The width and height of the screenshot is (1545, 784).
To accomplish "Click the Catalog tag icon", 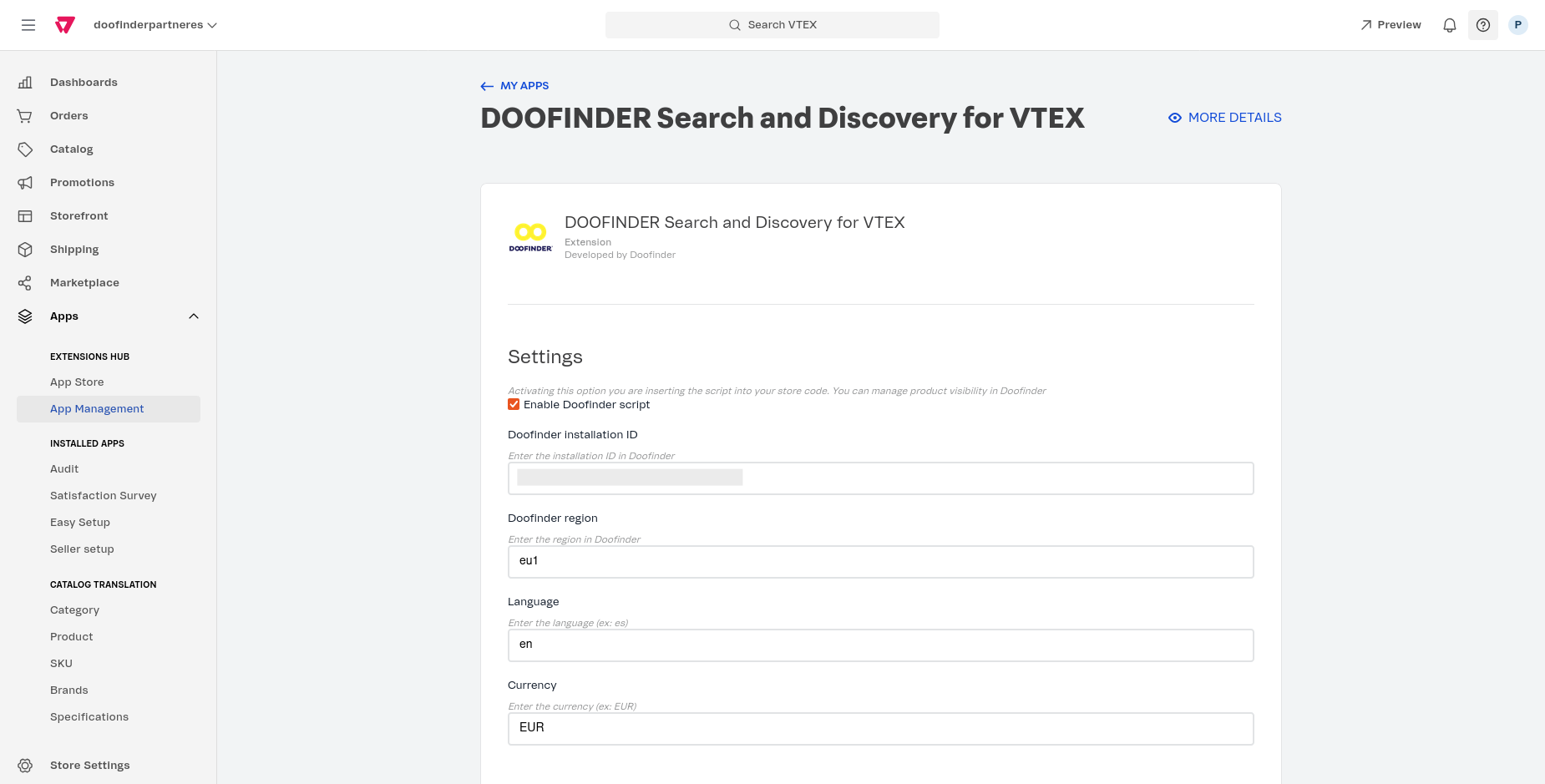I will (25, 149).
